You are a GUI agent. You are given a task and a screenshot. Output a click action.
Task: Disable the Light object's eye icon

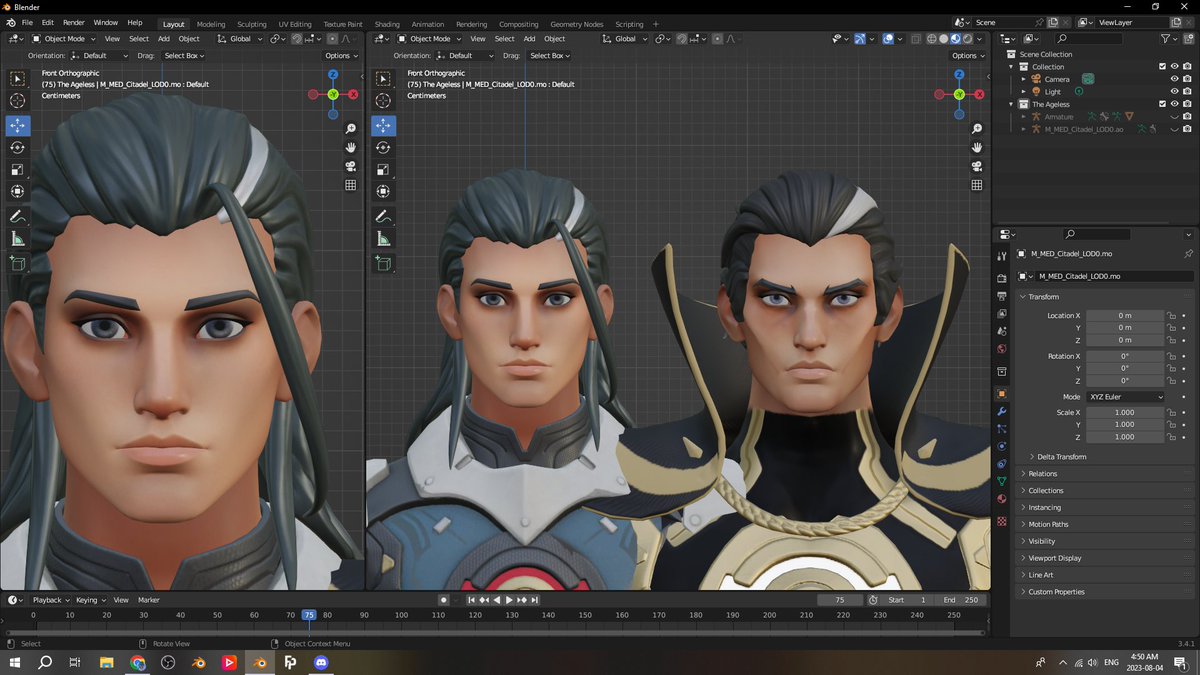pyautogui.click(x=1175, y=92)
